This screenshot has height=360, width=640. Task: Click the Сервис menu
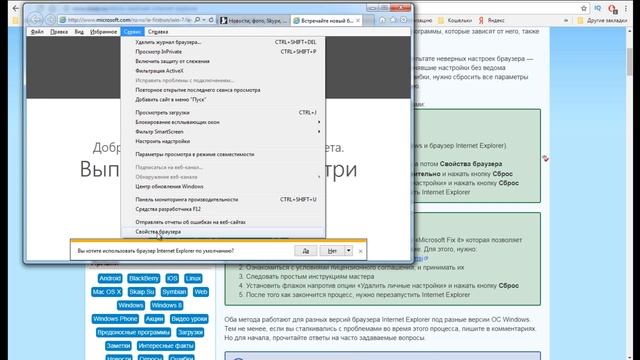tap(132, 31)
